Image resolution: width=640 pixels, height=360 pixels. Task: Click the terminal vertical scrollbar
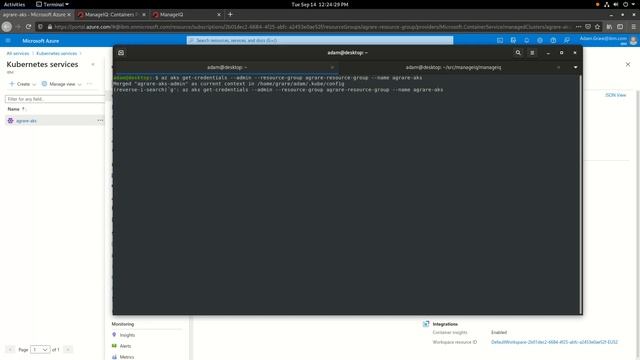[x=580, y=194]
